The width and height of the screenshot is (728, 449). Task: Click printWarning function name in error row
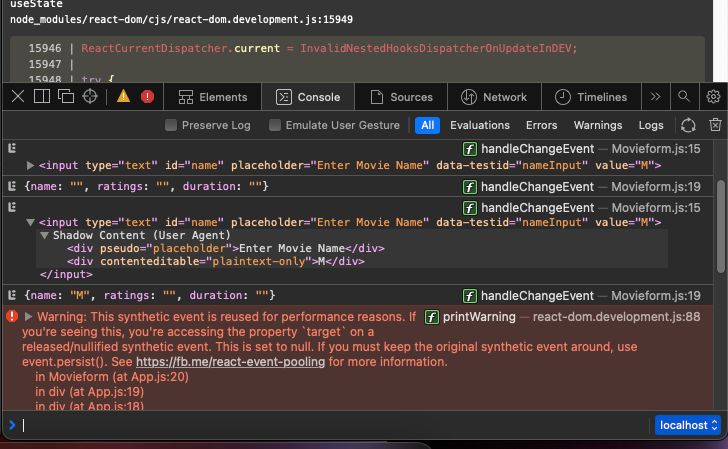coord(479,317)
